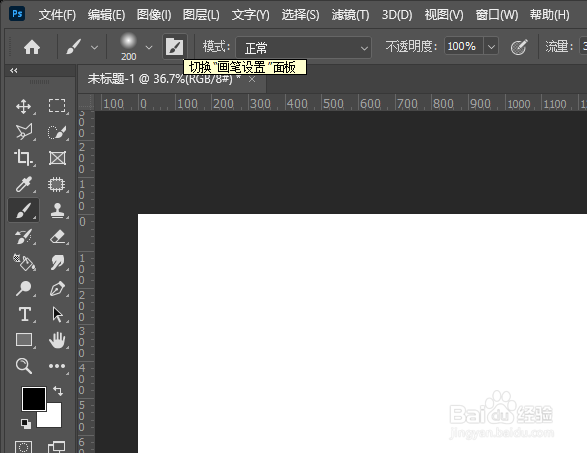Open the 图层(L) menu
The width and height of the screenshot is (587, 453).
201,15
